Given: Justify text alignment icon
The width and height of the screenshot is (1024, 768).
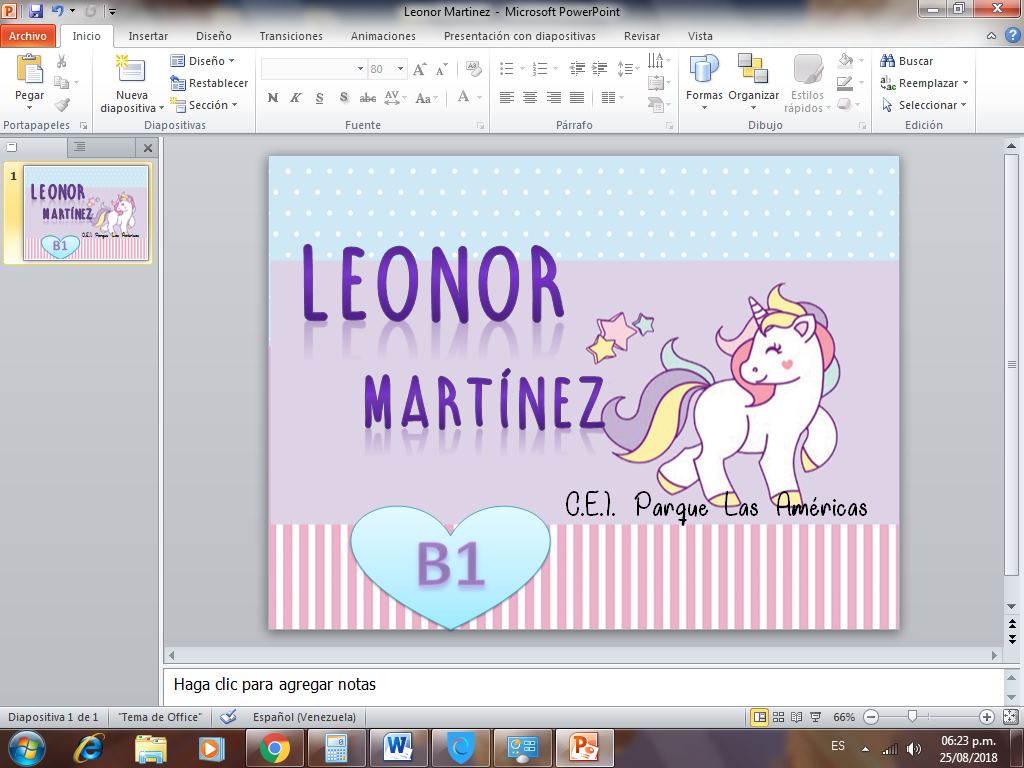Looking at the screenshot, I should pyautogui.click(x=577, y=98).
